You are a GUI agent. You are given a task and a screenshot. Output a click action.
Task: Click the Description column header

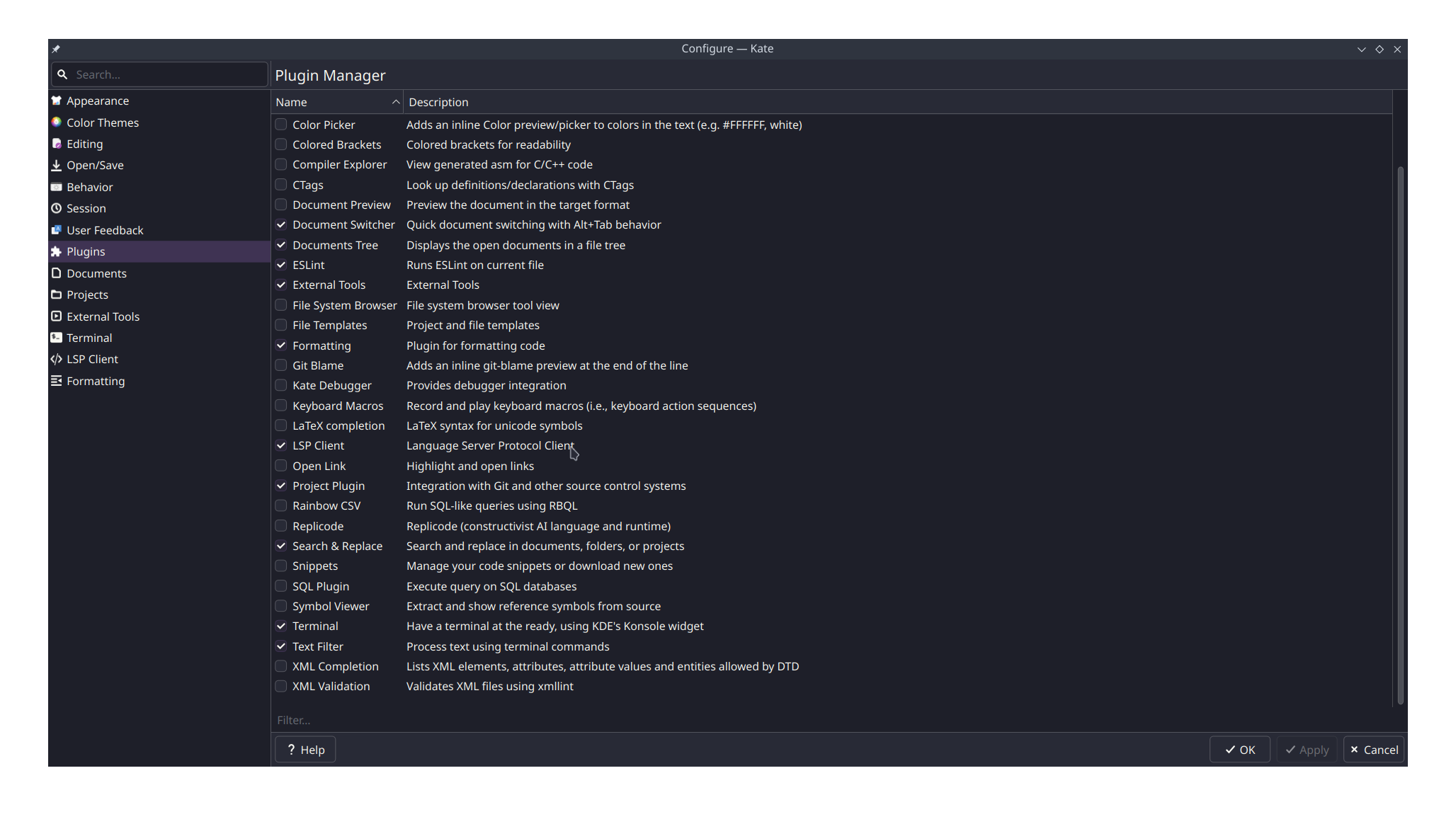[x=897, y=102]
